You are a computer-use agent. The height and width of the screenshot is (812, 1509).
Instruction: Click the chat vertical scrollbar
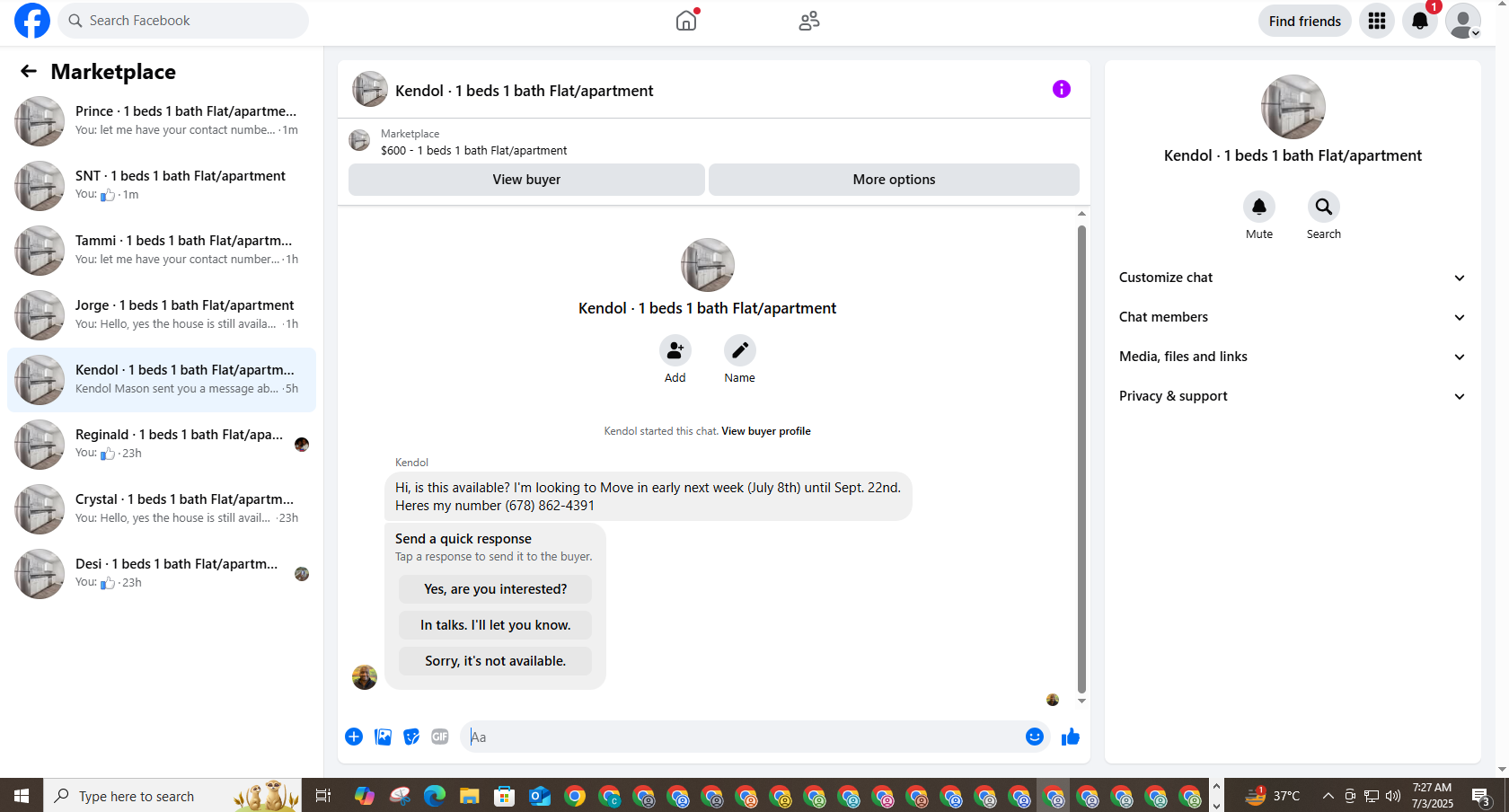pyautogui.click(x=1081, y=458)
